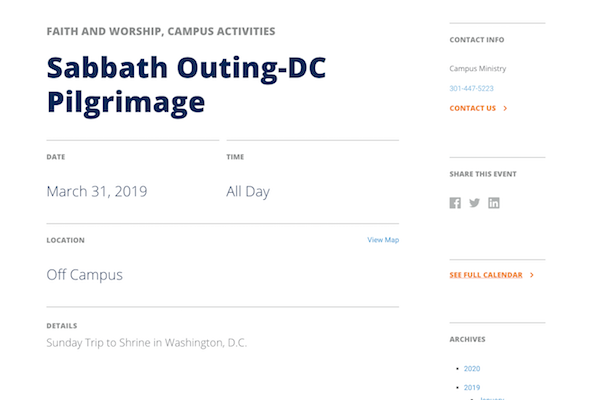Click the Campus Ministry contact name
The height and width of the screenshot is (400, 600).
[x=478, y=69]
